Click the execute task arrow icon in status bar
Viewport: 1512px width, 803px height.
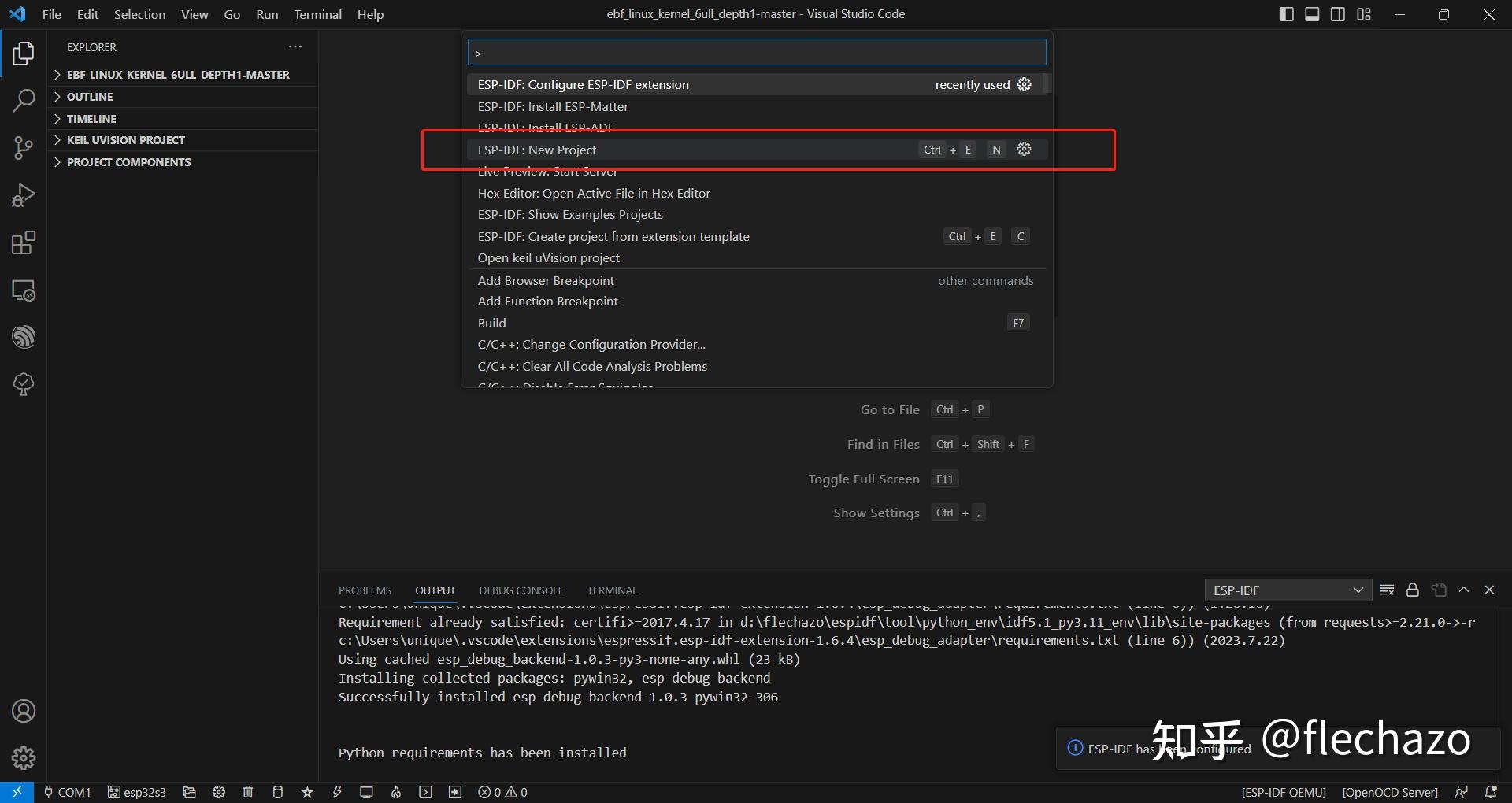455,792
